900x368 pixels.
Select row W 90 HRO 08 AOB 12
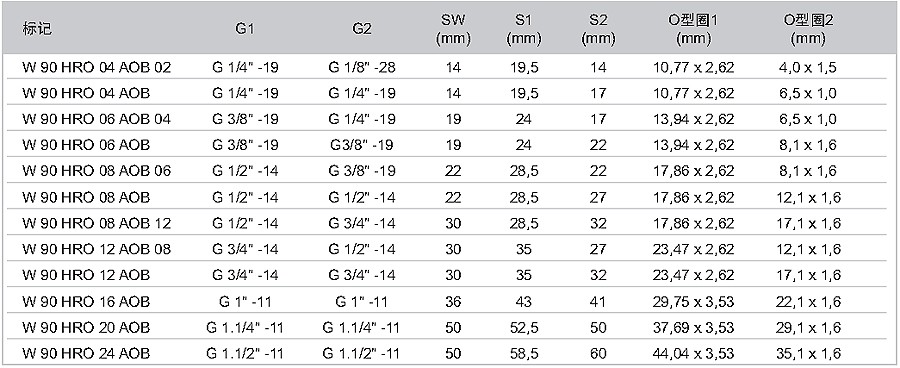pyautogui.click(x=449, y=223)
